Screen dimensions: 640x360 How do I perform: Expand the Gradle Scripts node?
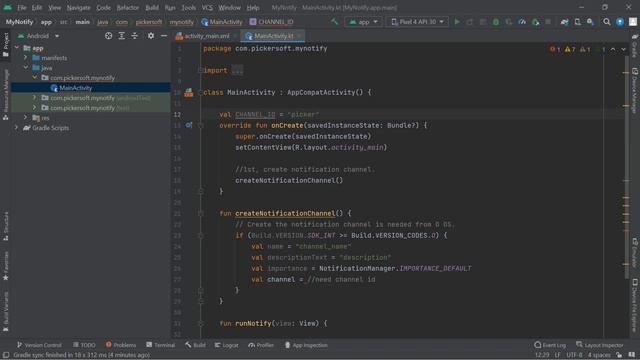click(x=17, y=128)
